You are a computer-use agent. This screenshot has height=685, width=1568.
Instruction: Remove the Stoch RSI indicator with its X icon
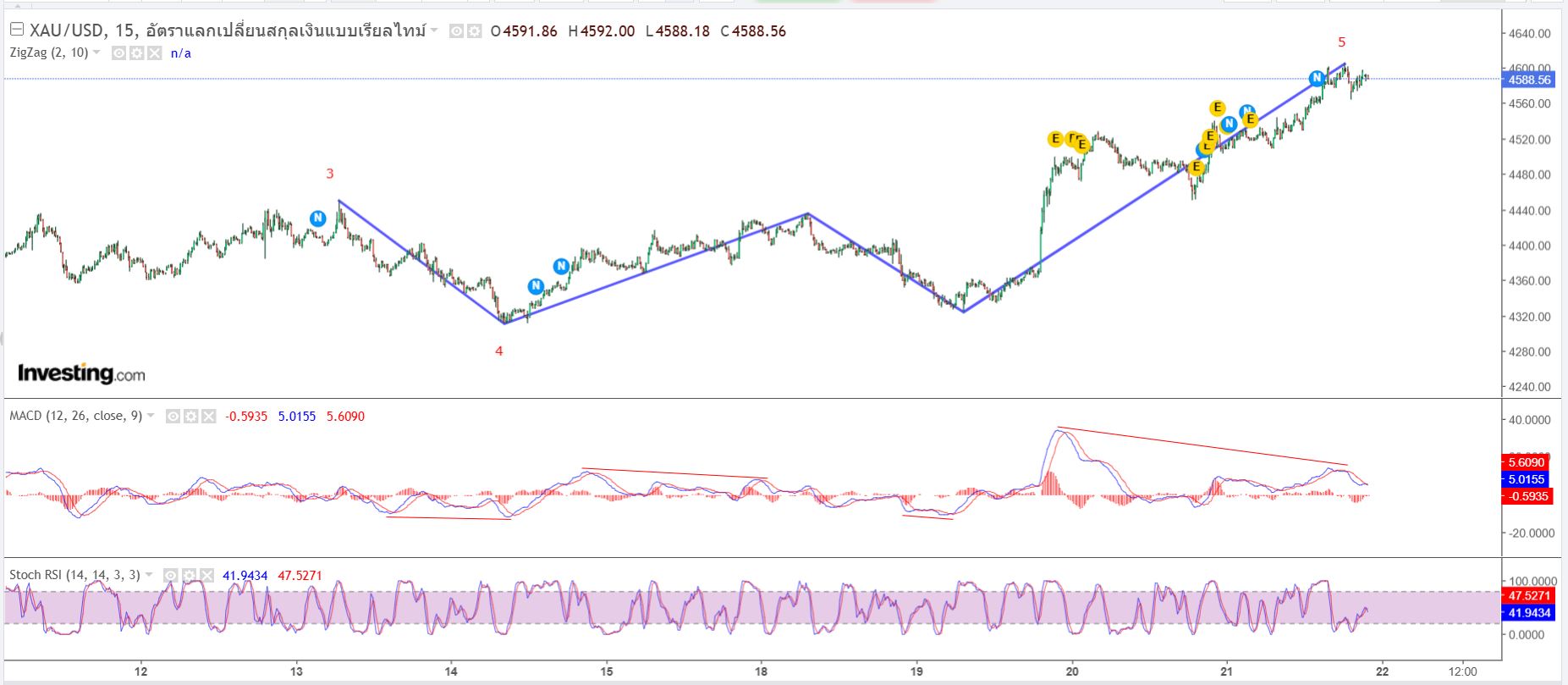[206, 576]
